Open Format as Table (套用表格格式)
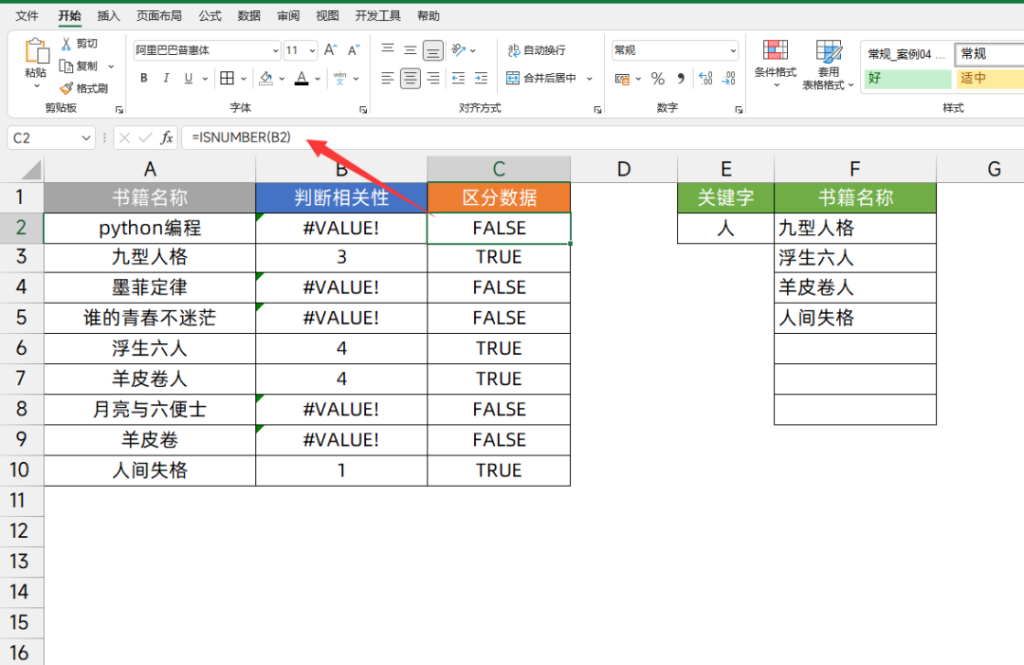The height and width of the screenshot is (665, 1024). point(827,65)
